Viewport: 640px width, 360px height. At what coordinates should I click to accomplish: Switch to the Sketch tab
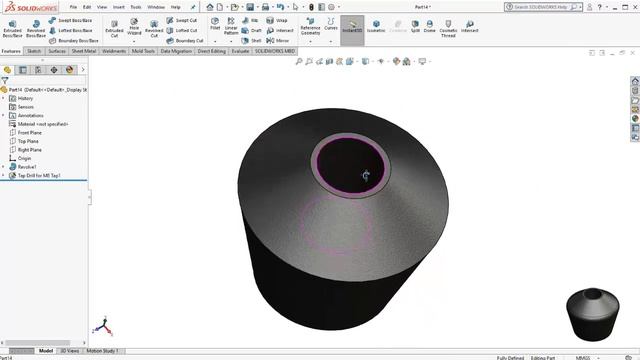tap(34, 51)
